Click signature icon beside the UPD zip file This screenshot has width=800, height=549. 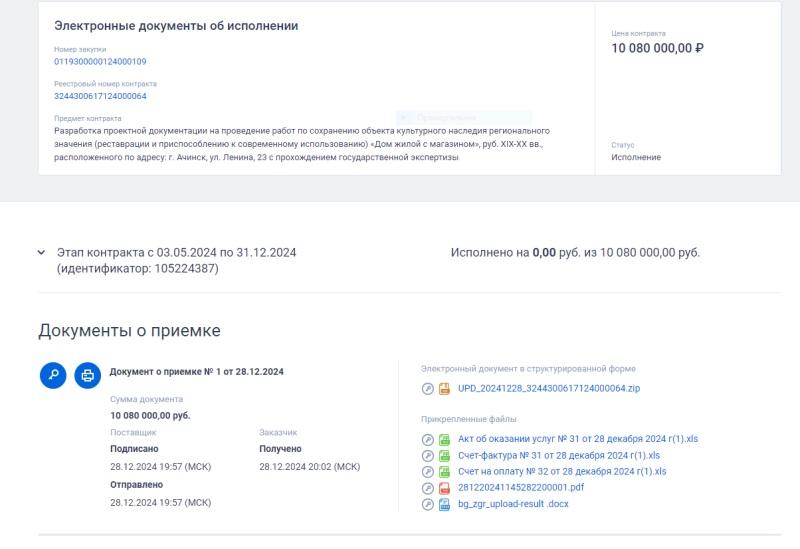(428, 388)
